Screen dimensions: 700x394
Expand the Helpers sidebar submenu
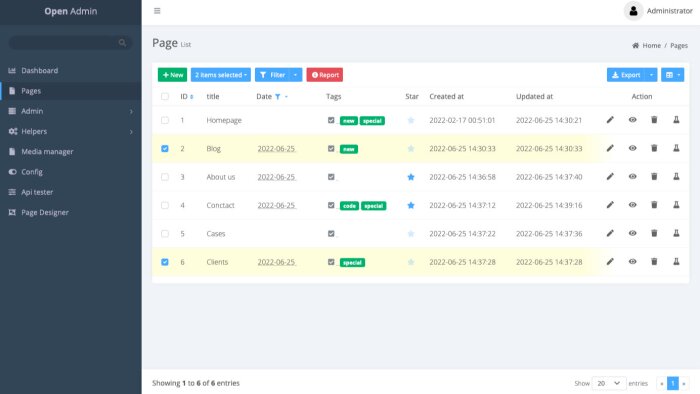coord(131,132)
